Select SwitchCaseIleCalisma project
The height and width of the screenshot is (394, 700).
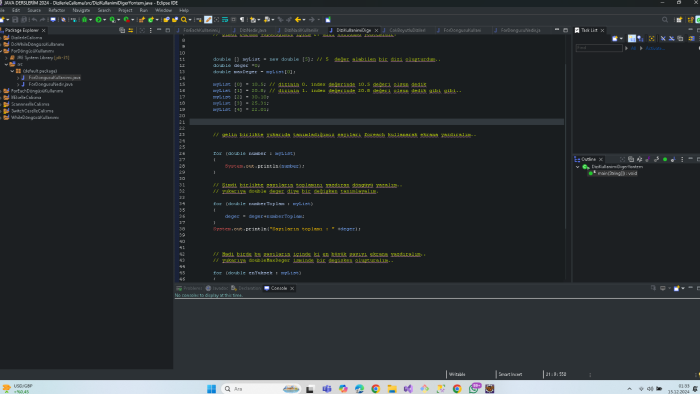tap(32, 111)
